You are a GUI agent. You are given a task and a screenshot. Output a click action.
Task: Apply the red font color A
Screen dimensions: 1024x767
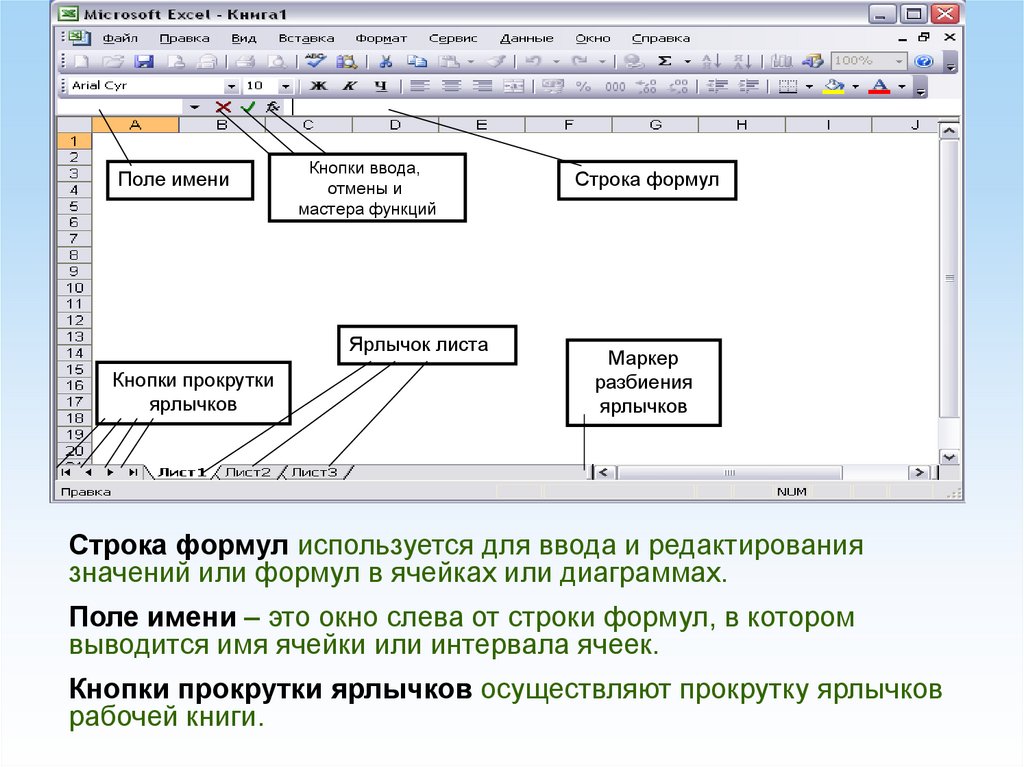pyautogui.click(x=880, y=86)
